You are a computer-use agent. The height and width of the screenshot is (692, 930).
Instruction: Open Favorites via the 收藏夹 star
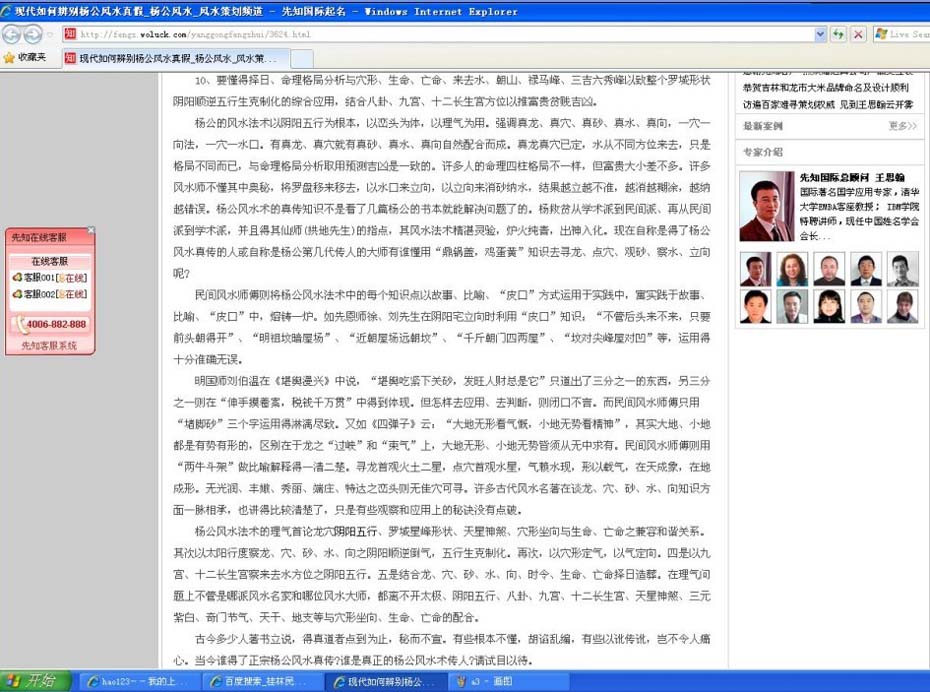pos(24,58)
